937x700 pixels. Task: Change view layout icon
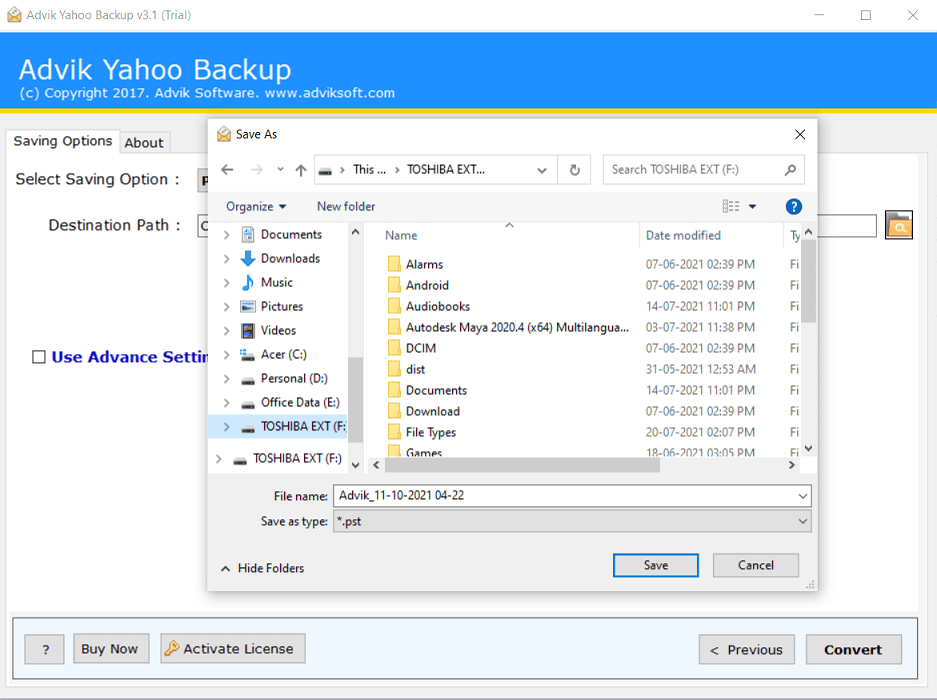[730, 206]
